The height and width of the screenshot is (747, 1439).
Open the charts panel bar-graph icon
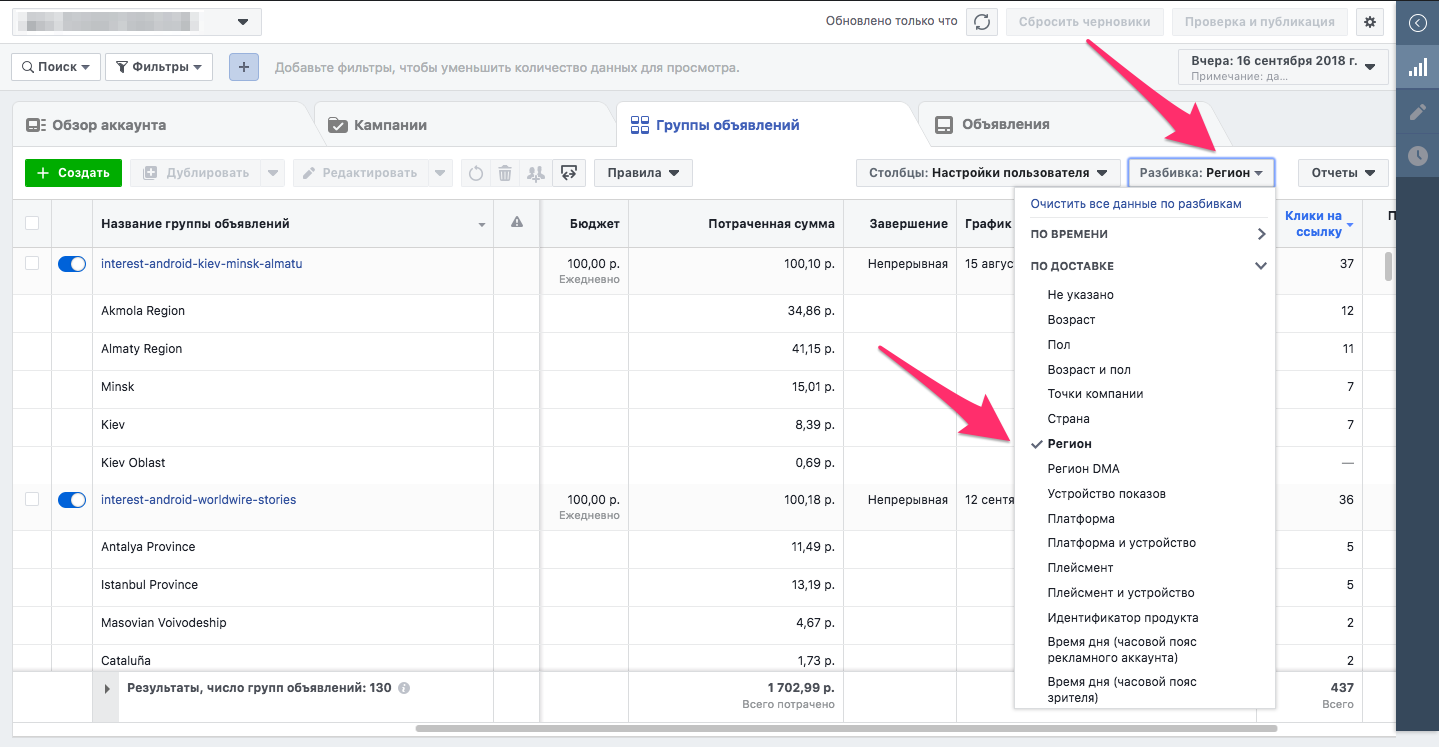1417,68
